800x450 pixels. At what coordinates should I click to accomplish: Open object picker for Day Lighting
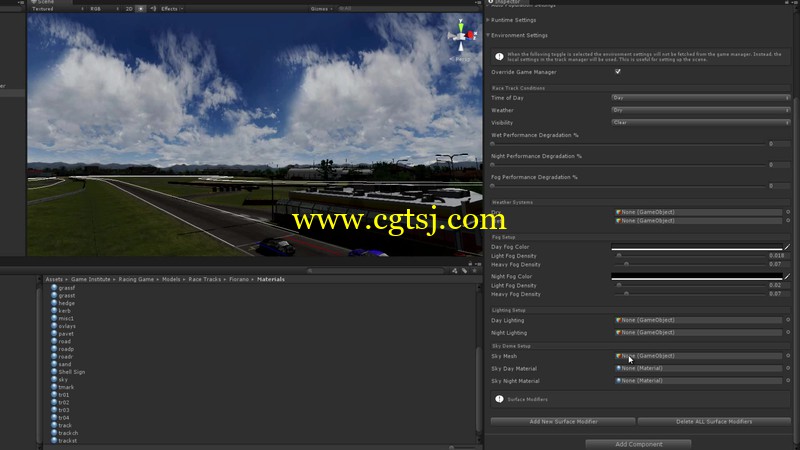pos(788,320)
